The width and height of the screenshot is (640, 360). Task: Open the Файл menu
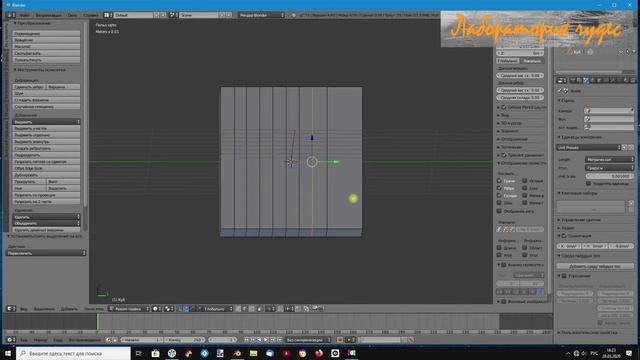[24, 15]
